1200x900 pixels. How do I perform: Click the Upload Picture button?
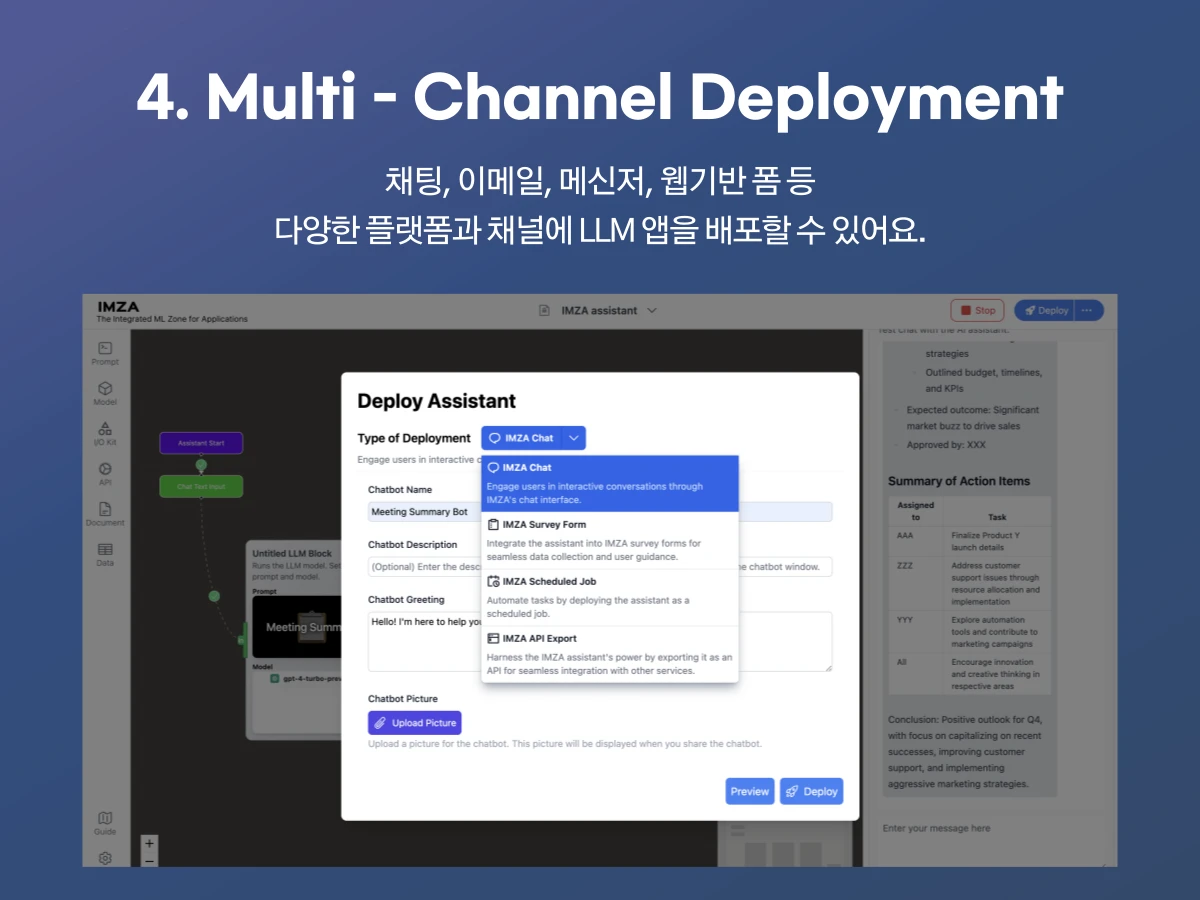pyautogui.click(x=415, y=723)
